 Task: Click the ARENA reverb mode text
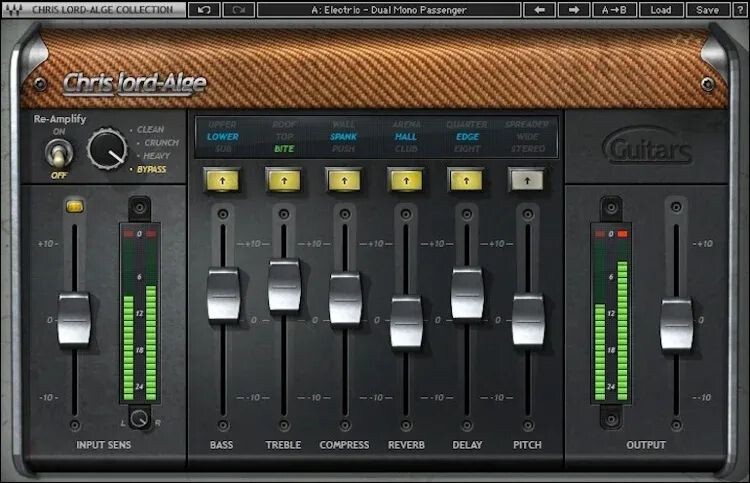click(x=406, y=125)
